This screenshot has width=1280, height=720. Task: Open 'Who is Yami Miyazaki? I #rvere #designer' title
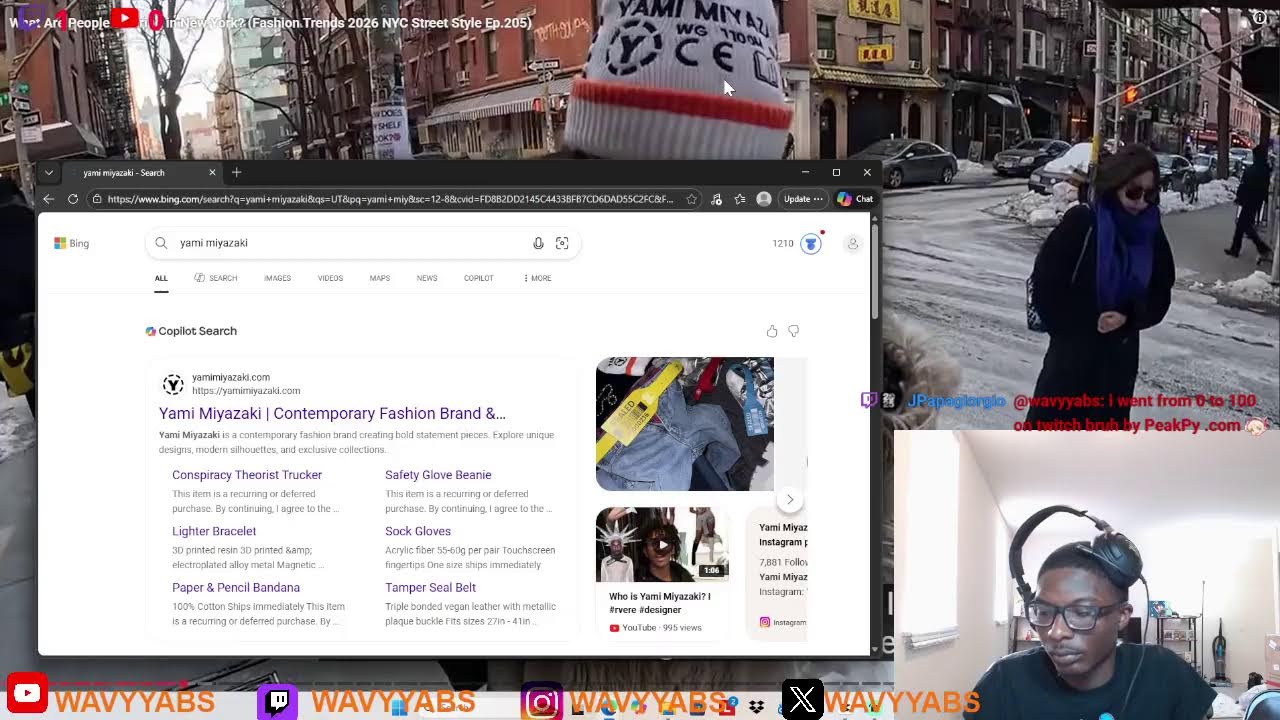660,603
